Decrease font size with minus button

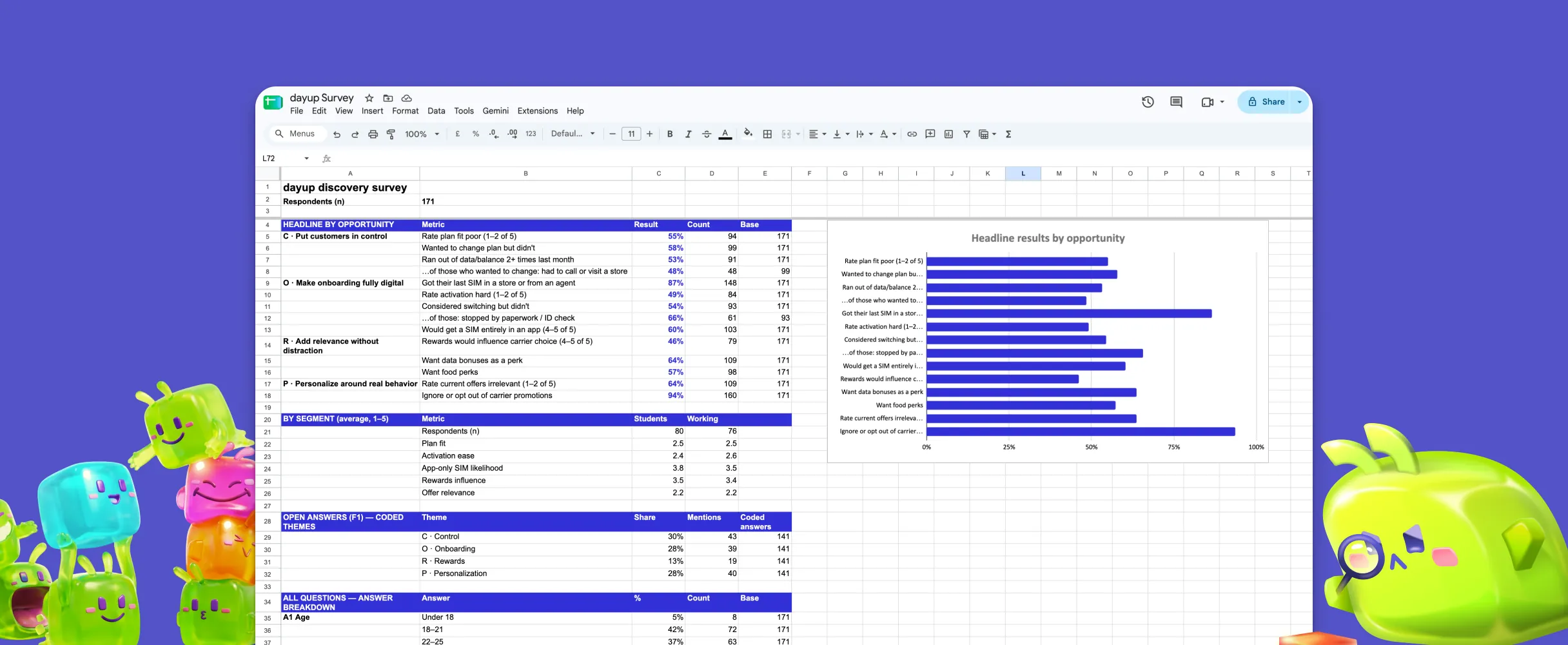(612, 134)
